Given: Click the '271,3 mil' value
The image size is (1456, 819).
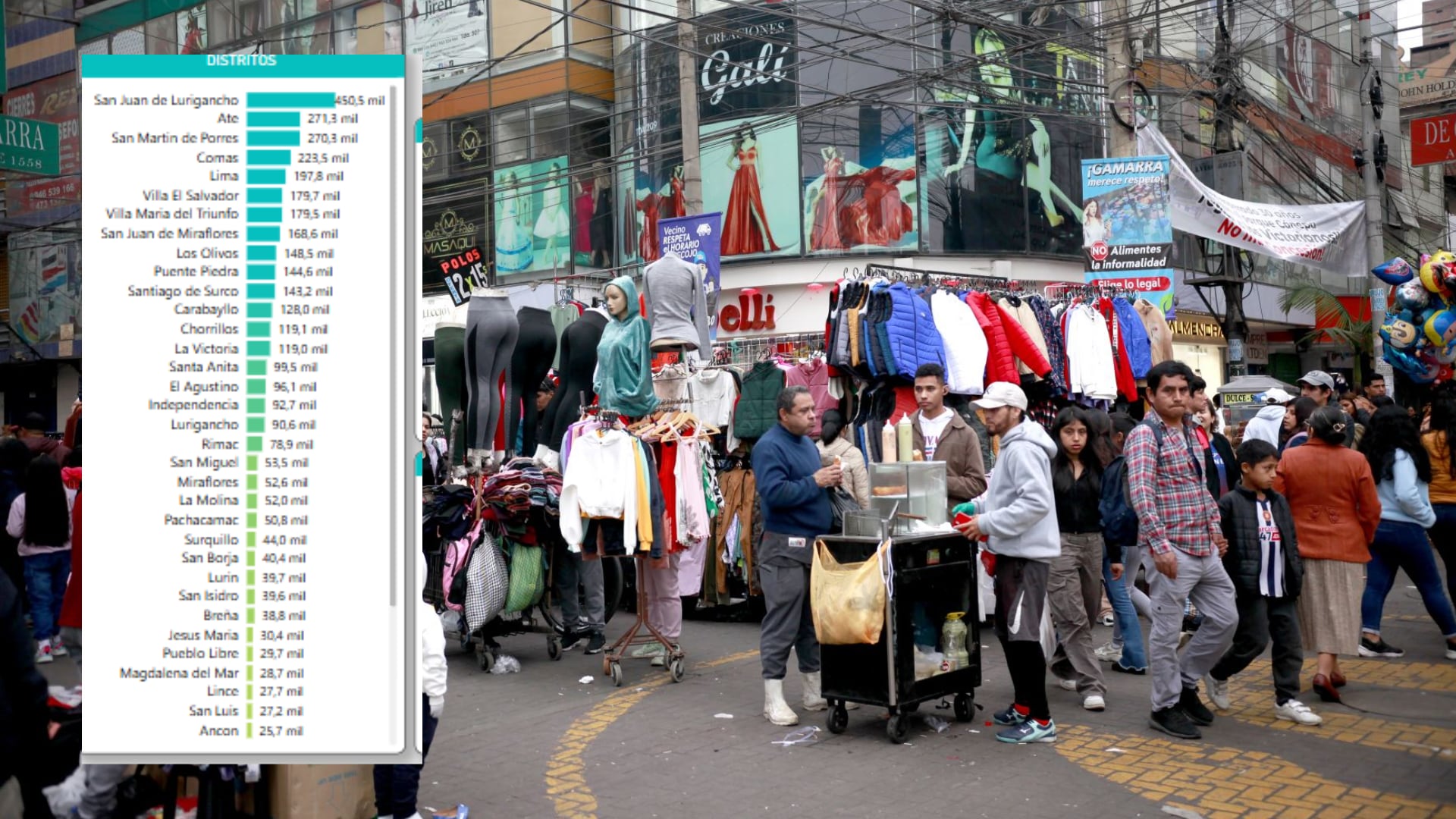Looking at the screenshot, I should pyautogui.click(x=333, y=119).
